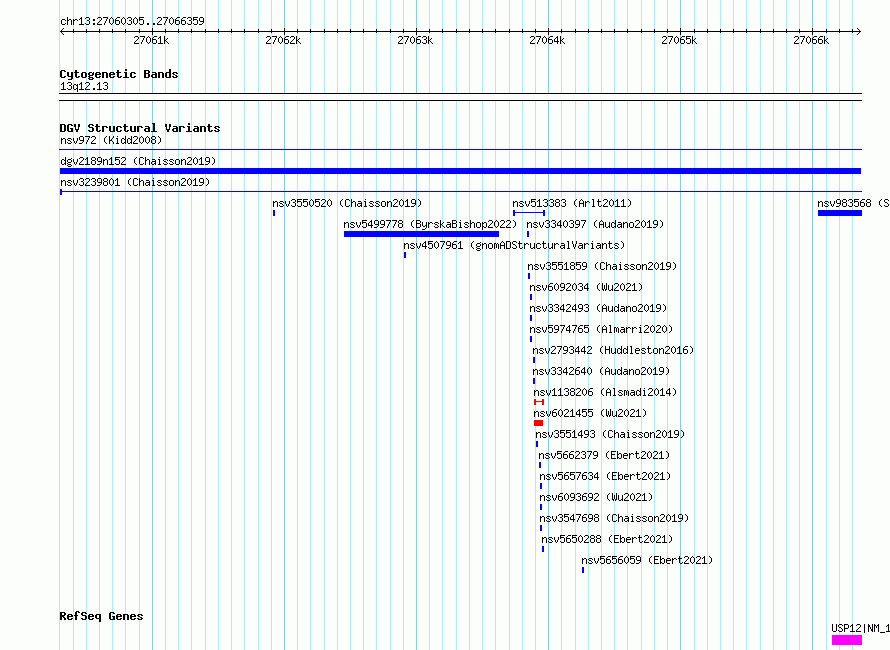
Task: Click the nsv513383 blue interval glyph
Action: point(529,213)
